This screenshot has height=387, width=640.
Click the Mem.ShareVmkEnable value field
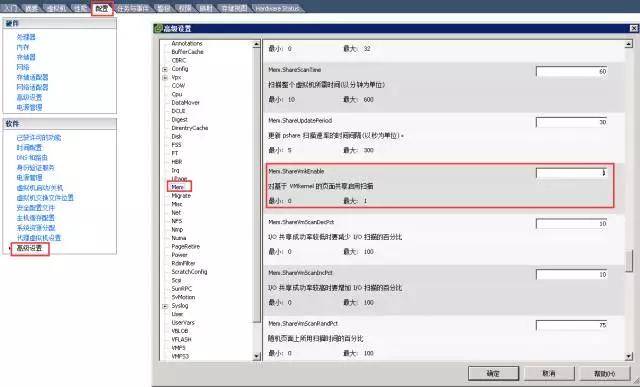571,173
